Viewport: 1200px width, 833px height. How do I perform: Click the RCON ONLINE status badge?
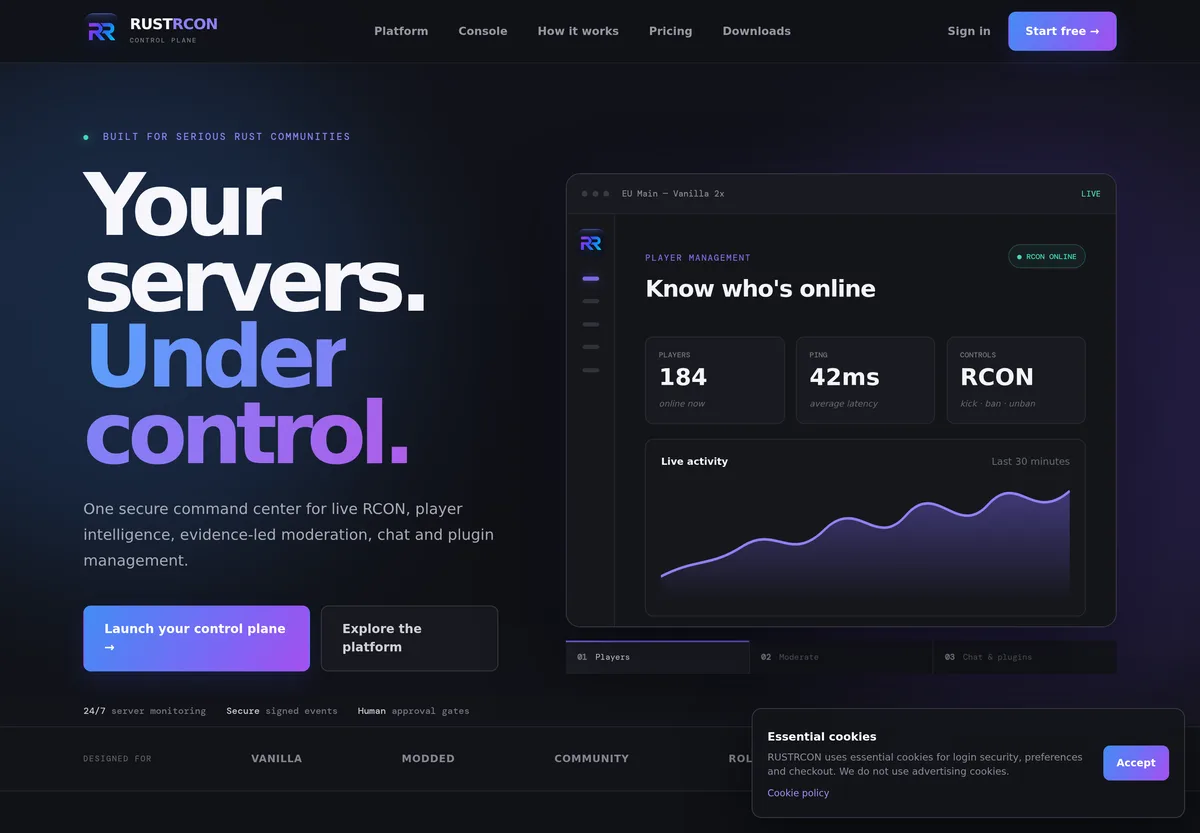tap(1047, 257)
